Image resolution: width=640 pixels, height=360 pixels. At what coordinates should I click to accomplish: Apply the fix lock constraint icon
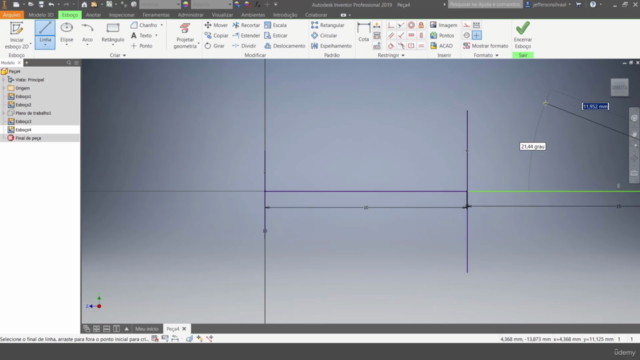tap(421, 25)
